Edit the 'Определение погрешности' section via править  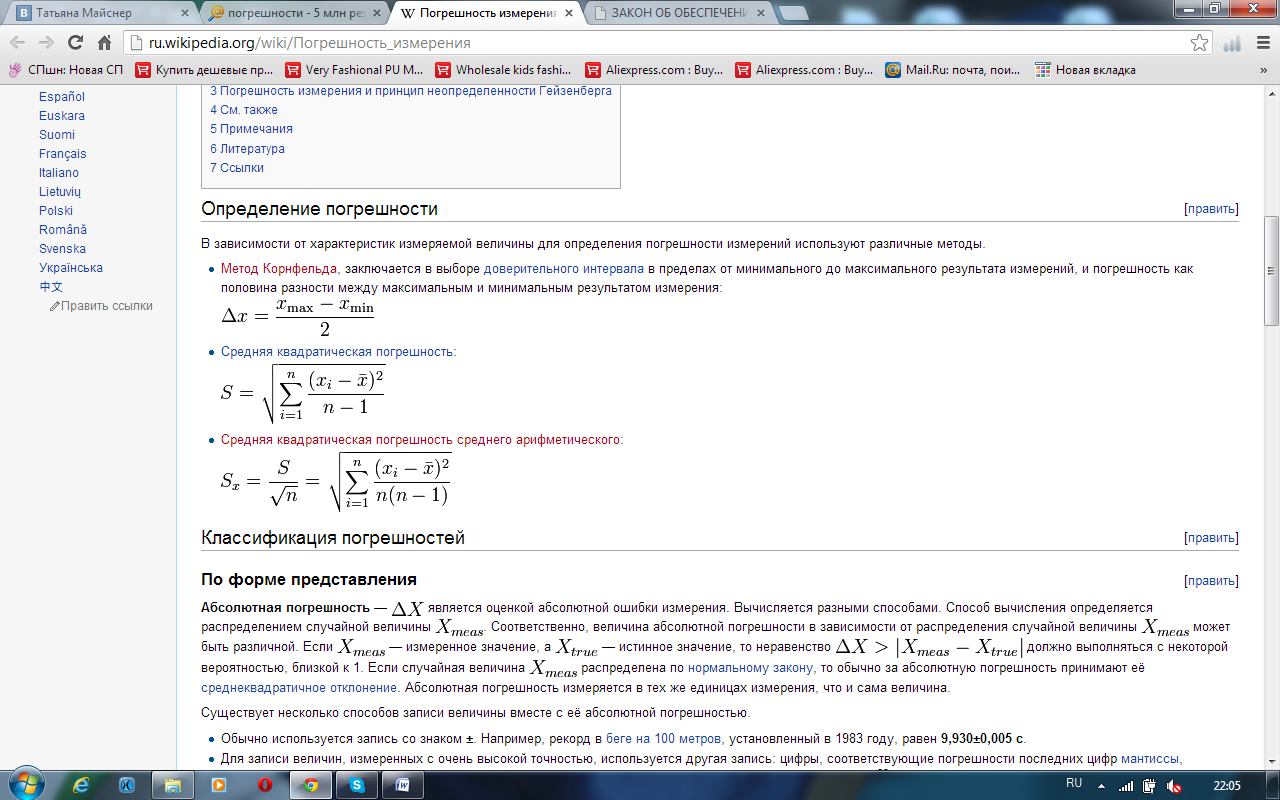coord(1211,209)
